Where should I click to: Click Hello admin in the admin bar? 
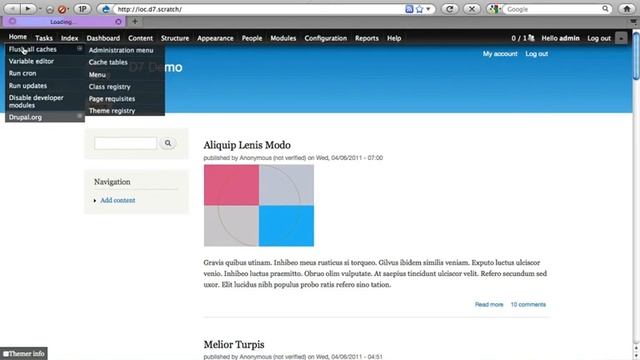click(560, 38)
